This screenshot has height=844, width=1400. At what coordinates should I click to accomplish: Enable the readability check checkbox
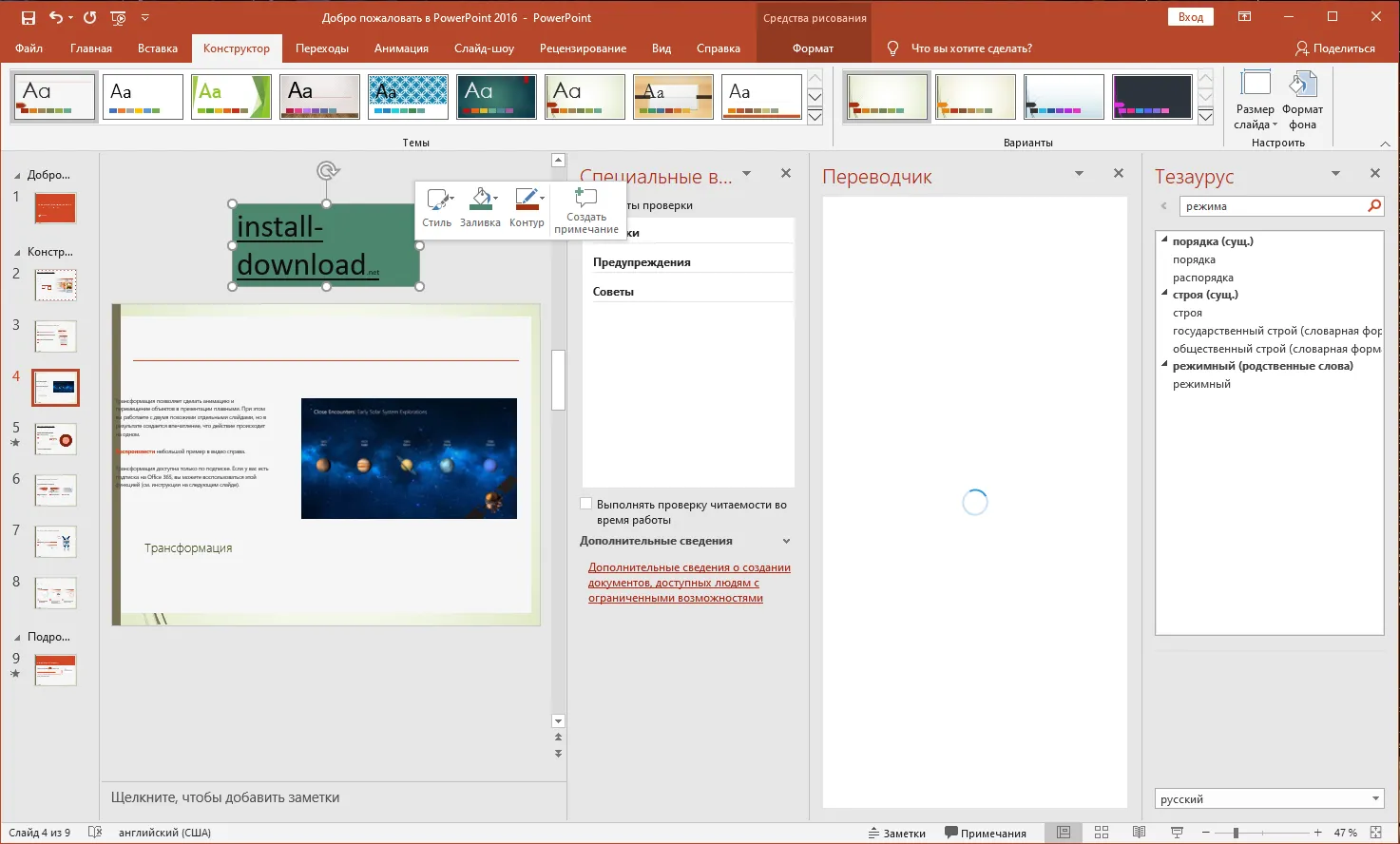pos(586,505)
